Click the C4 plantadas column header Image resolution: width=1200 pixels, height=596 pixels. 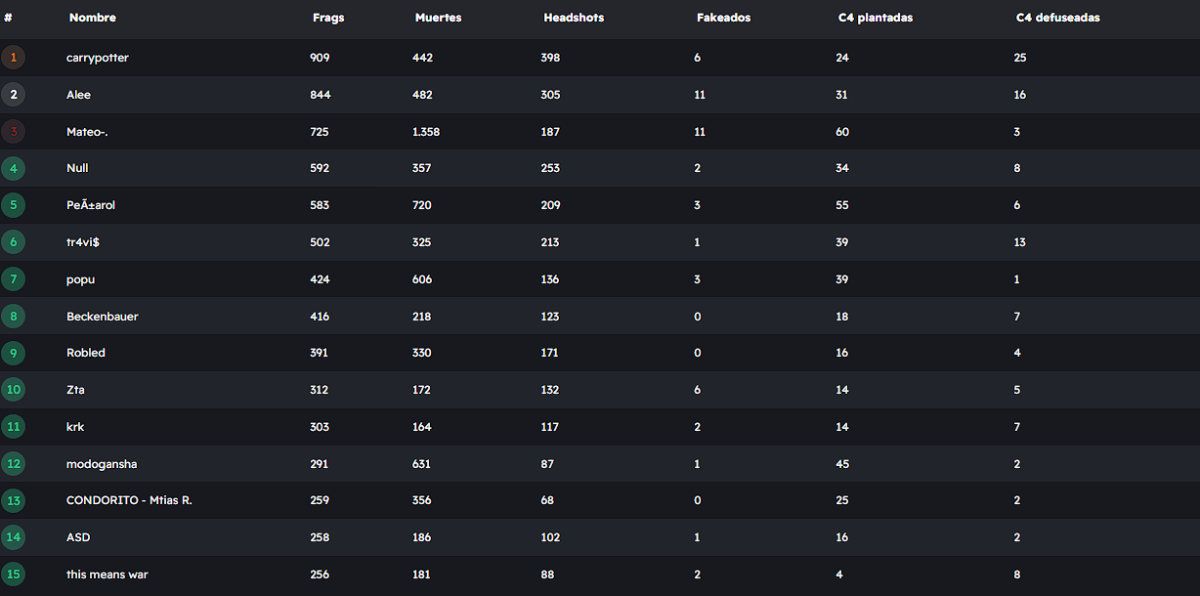pyautogui.click(x=875, y=18)
